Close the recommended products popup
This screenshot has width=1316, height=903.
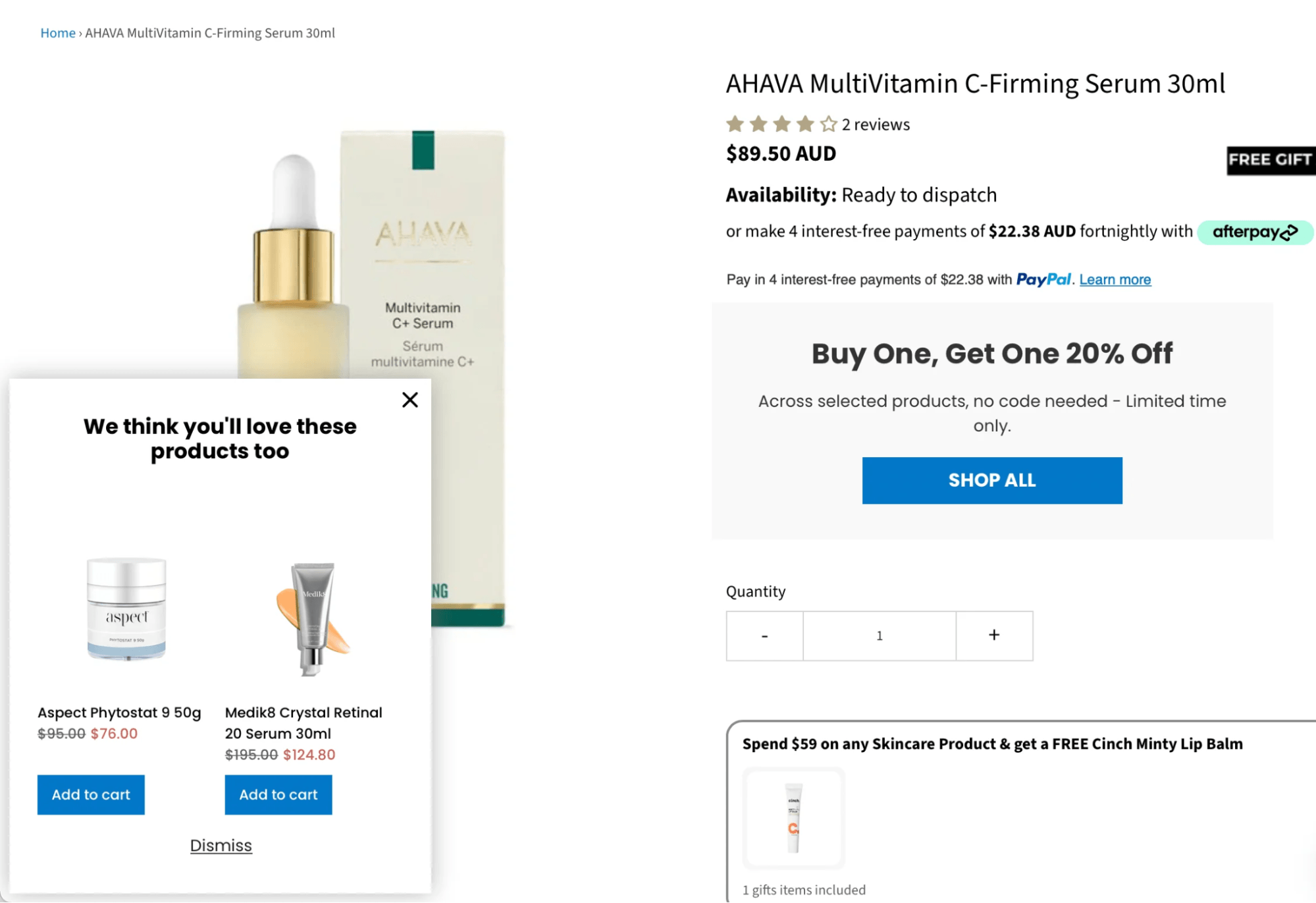[x=409, y=399]
